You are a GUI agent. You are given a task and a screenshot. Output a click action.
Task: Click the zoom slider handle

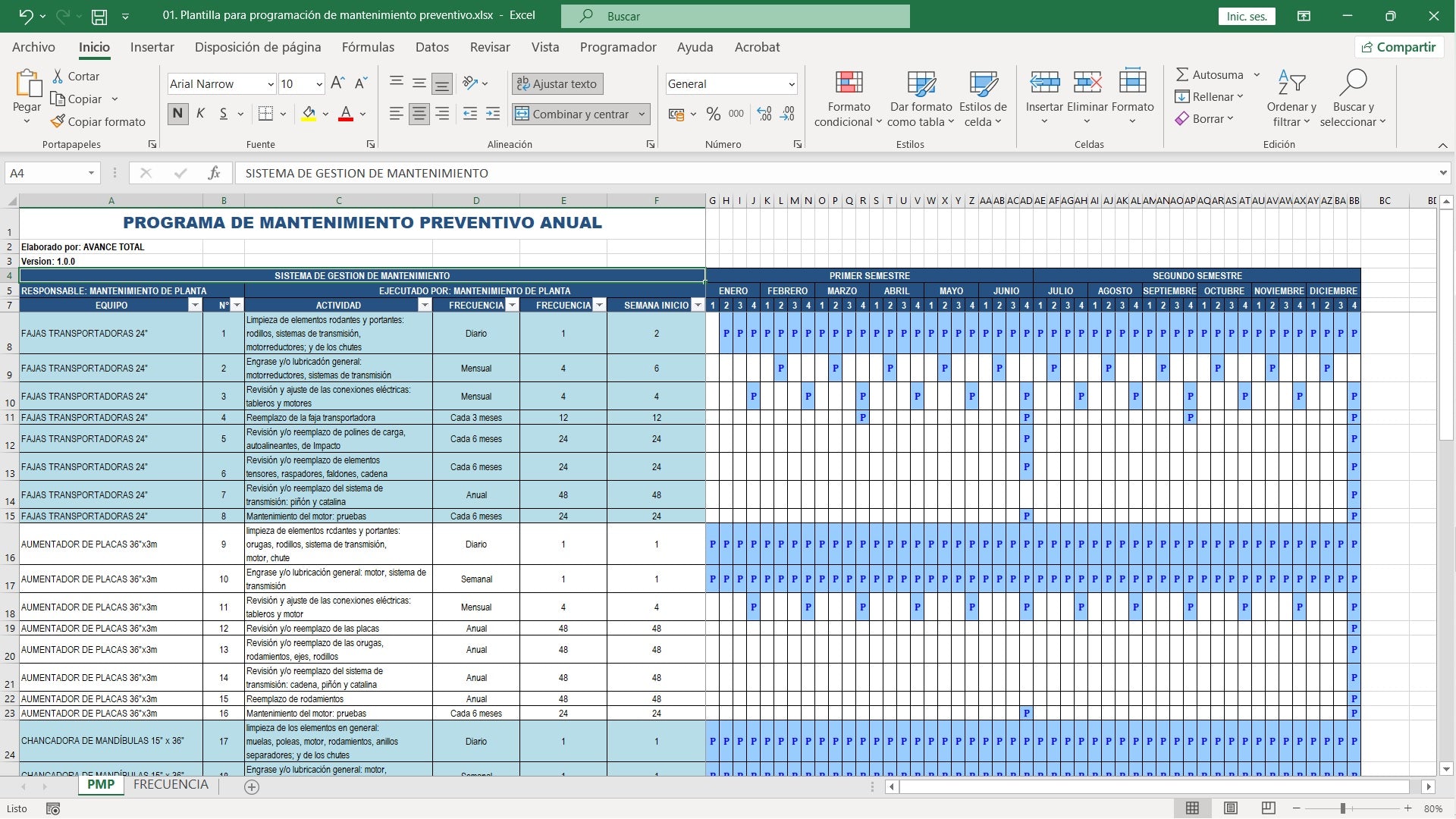tap(1342, 808)
